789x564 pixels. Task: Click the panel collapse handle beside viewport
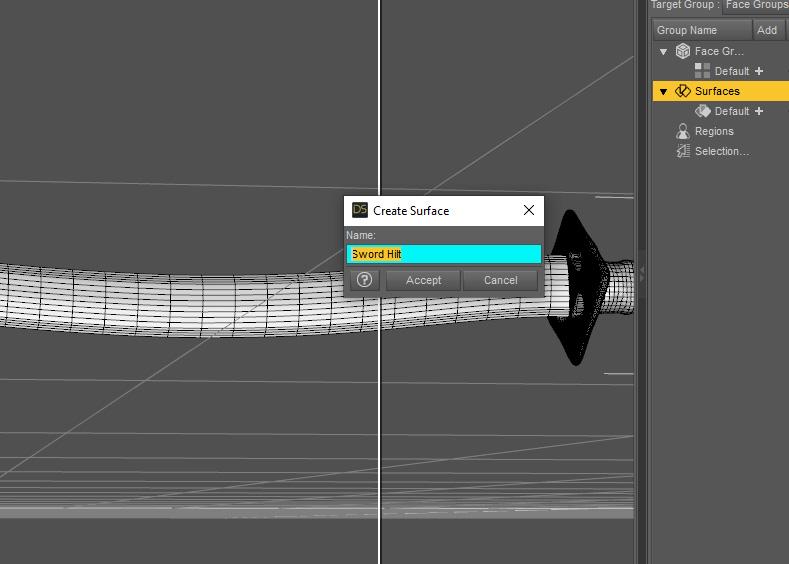642,274
